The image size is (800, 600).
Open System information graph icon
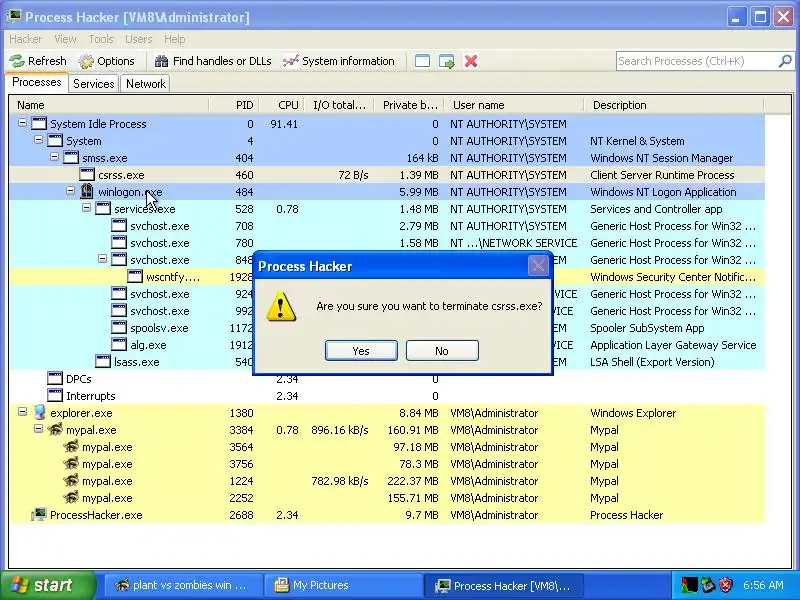click(290, 61)
